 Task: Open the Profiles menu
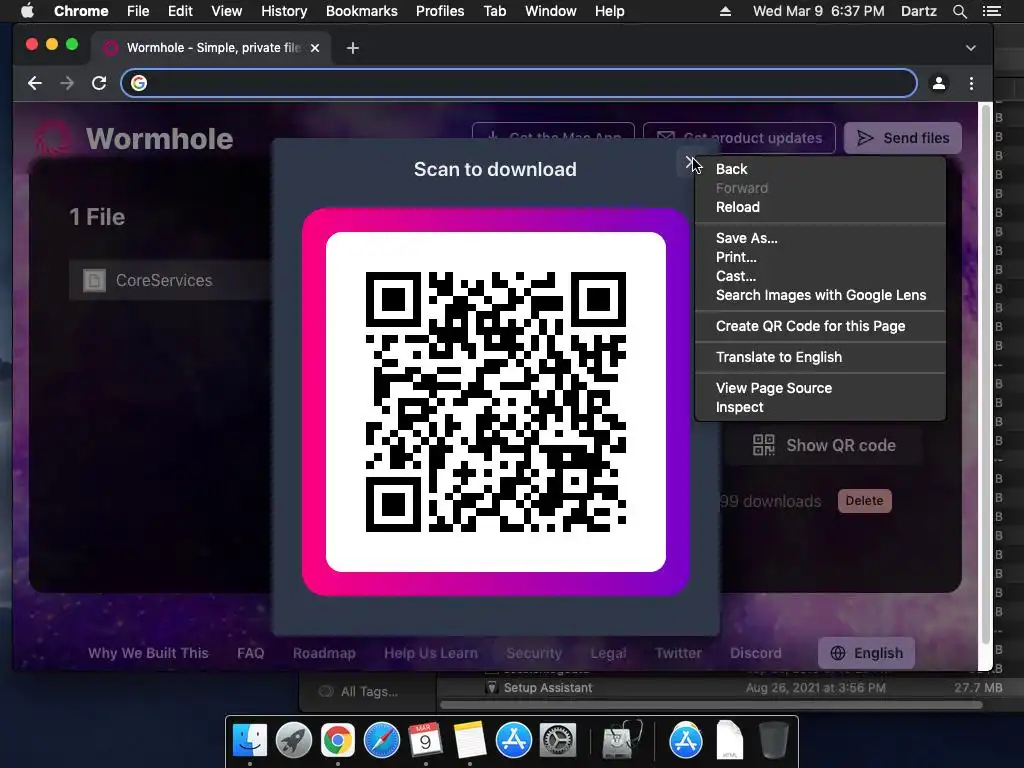coord(440,11)
